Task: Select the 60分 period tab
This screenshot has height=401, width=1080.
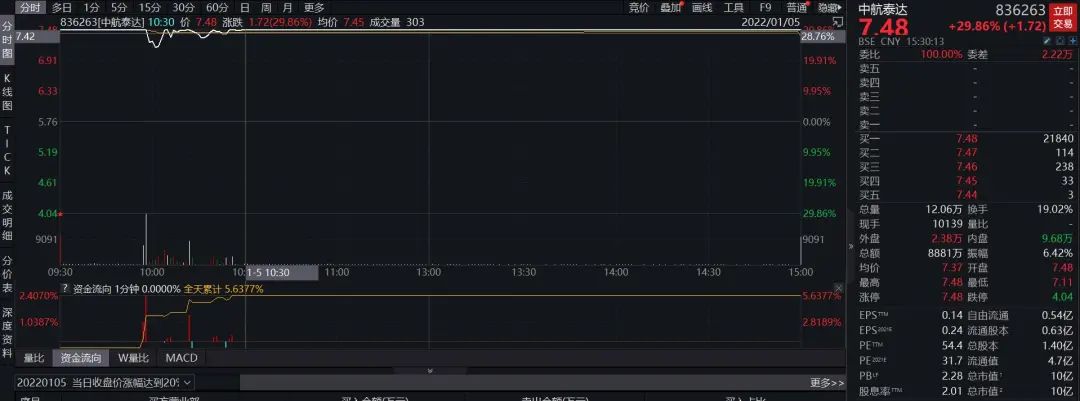Action: 217,8
